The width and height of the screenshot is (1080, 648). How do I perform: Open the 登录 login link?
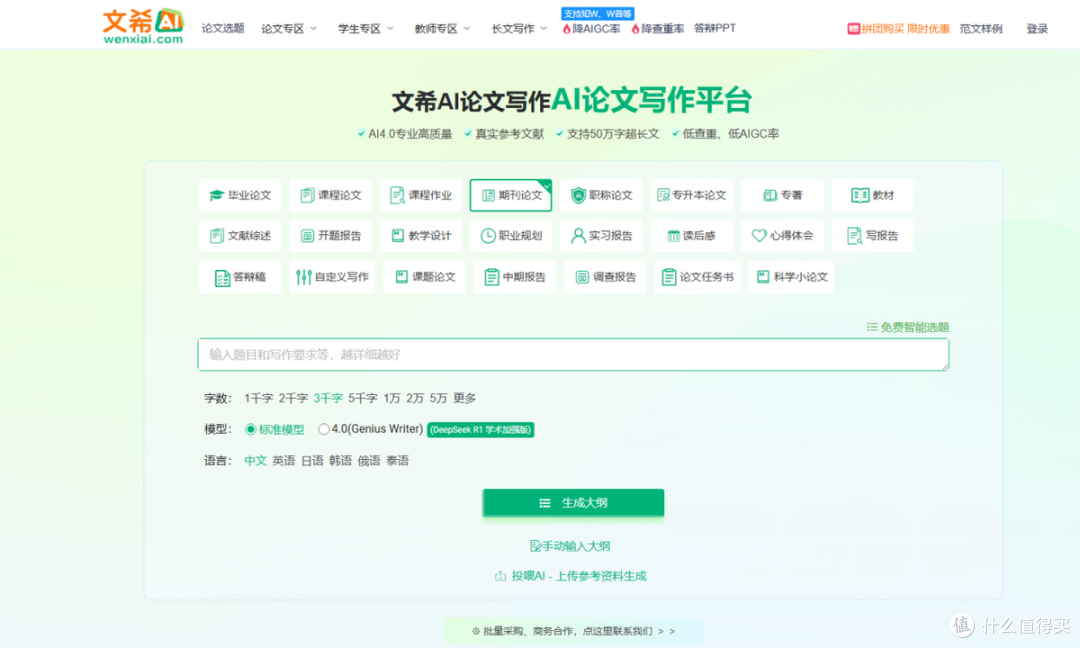pyautogui.click(x=1037, y=29)
